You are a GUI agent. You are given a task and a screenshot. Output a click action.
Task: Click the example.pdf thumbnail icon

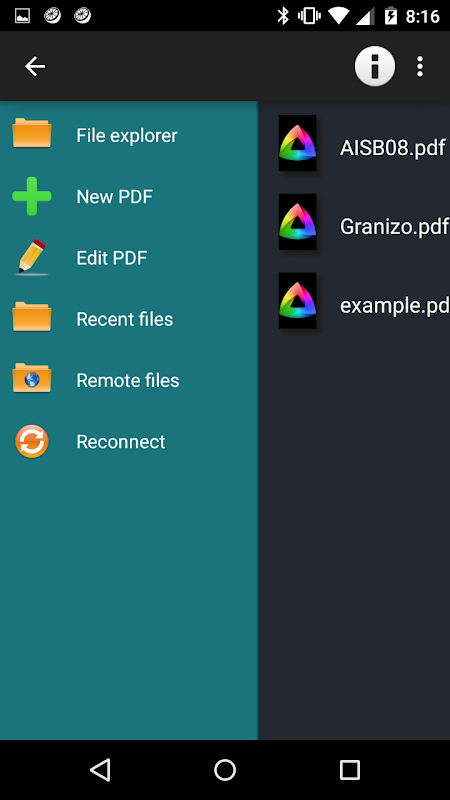[x=297, y=301]
